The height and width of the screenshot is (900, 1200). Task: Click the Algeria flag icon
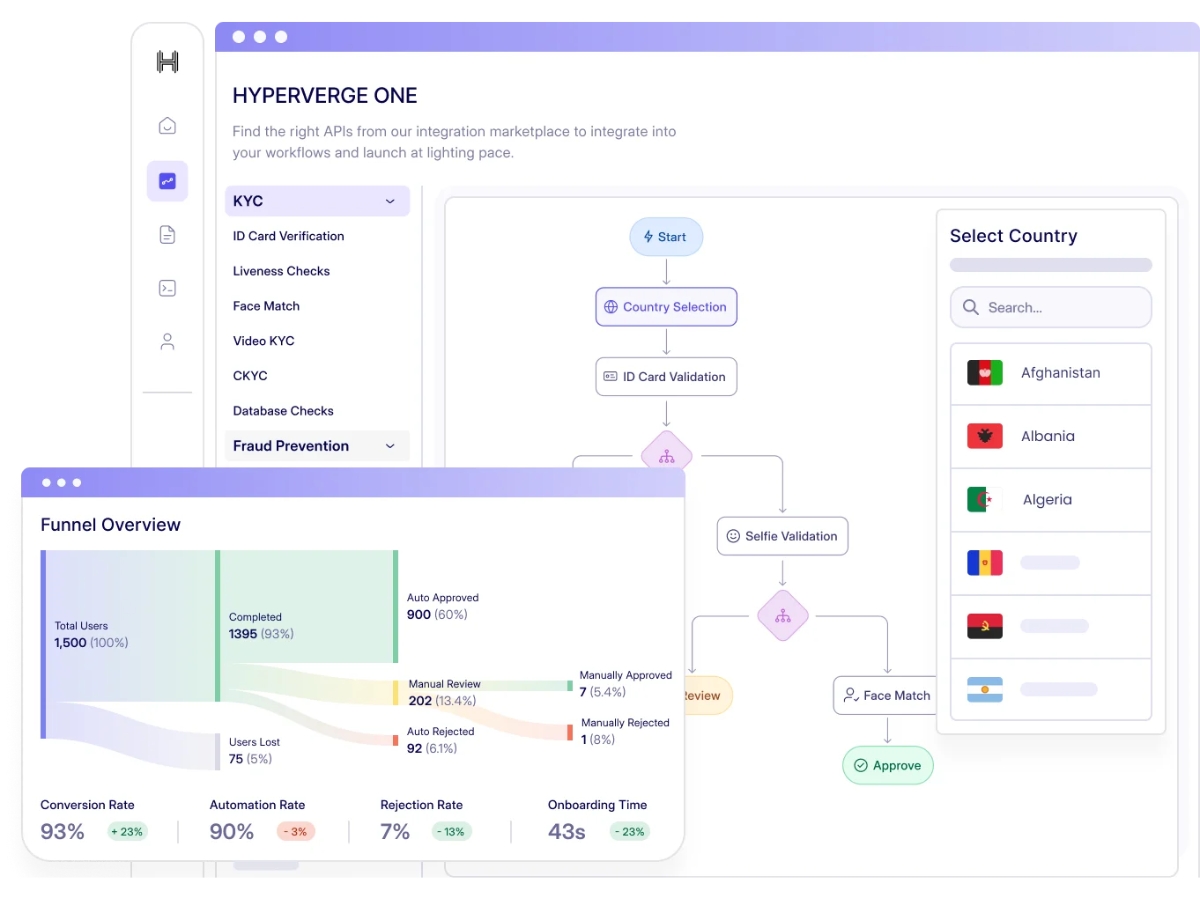pyautogui.click(x=985, y=500)
